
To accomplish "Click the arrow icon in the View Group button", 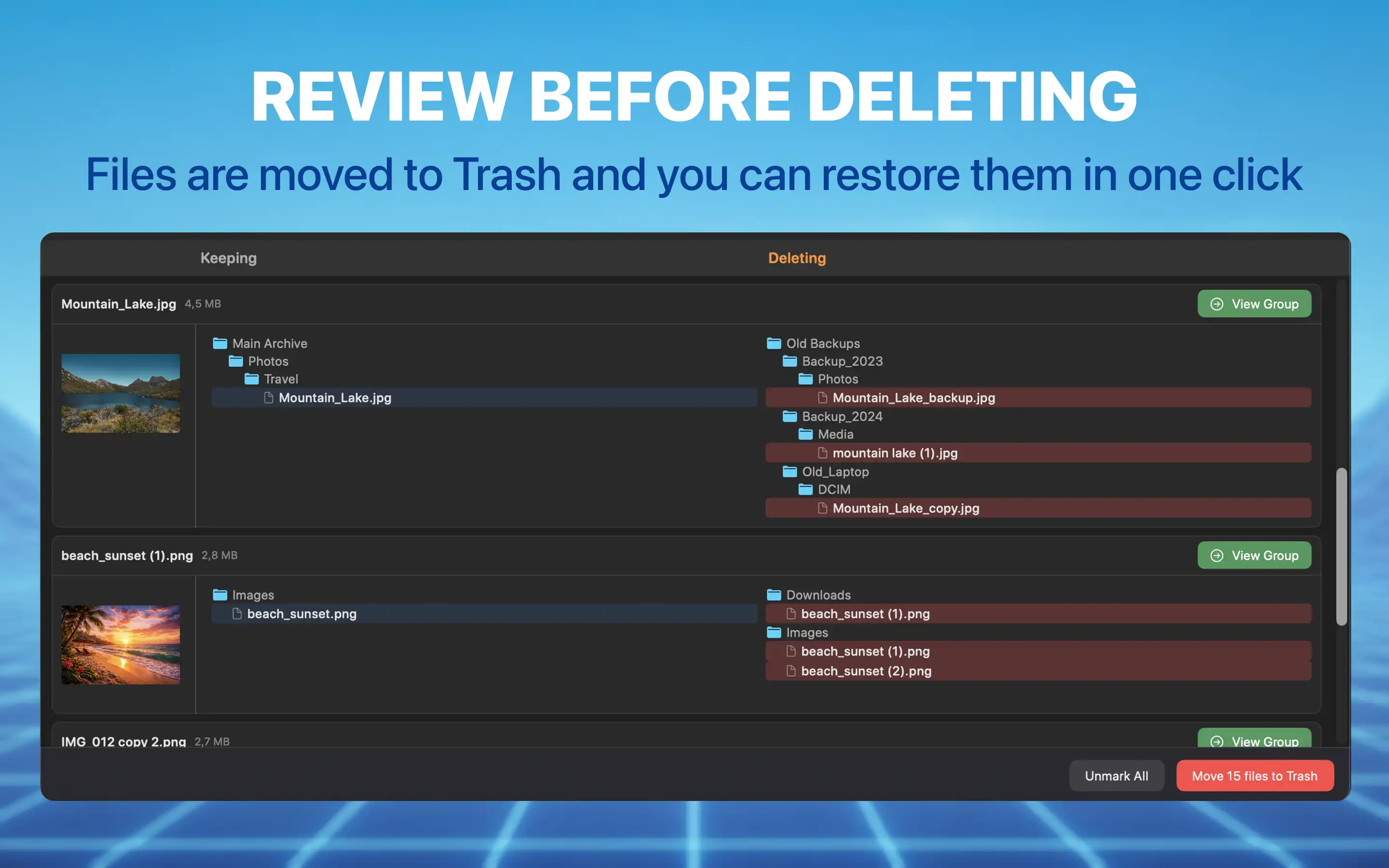I will tap(1217, 304).
